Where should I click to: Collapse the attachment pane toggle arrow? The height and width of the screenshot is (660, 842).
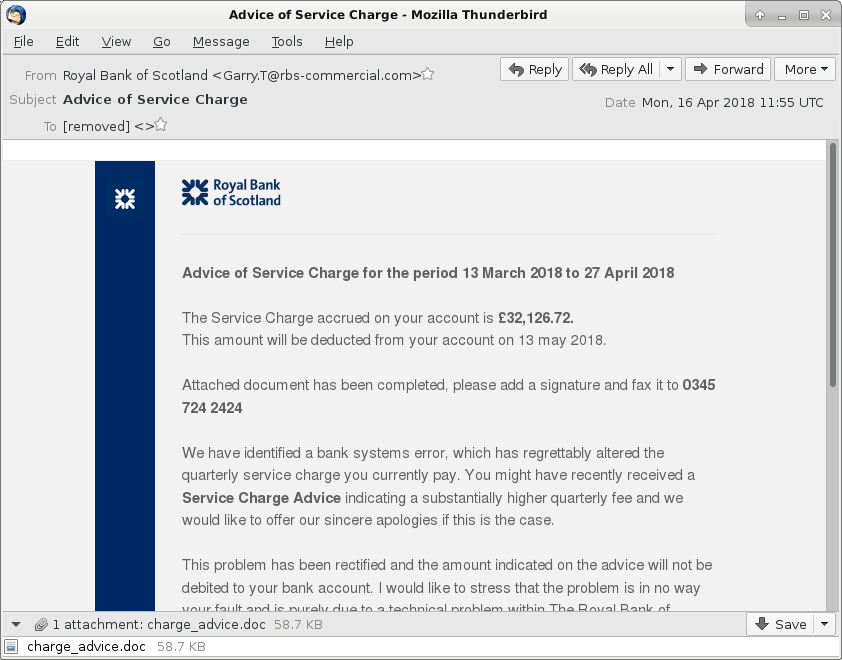[16, 625]
